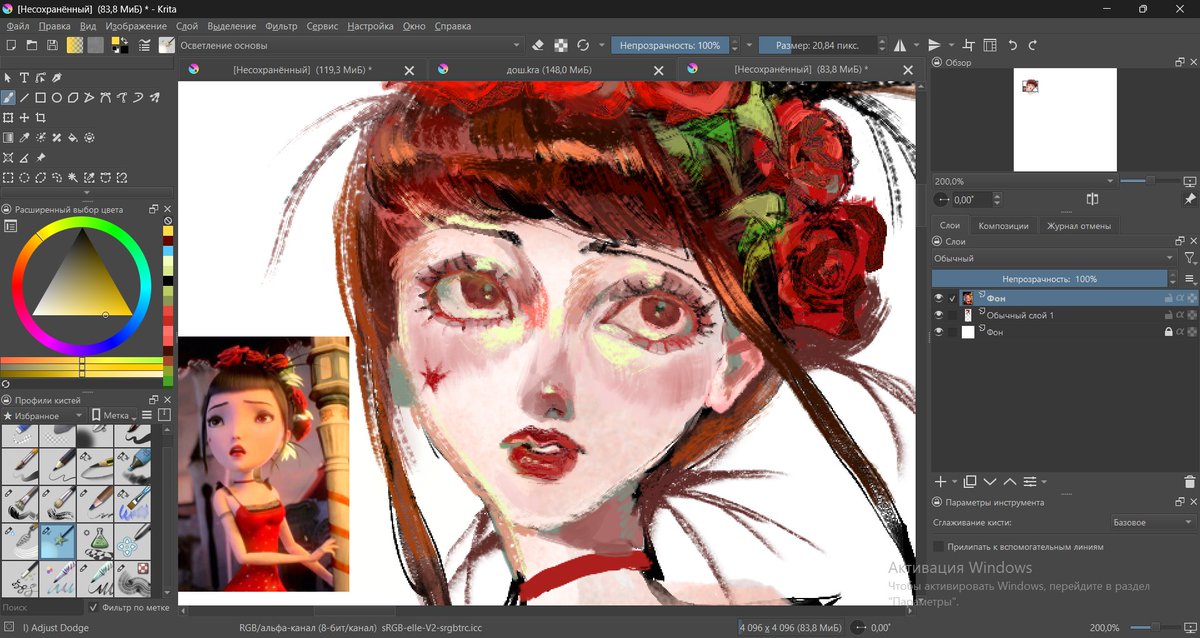Screen dimensions: 1200x638
Task: Pin the Overview docker controls
Action: pyautogui.click(x=1189, y=200)
